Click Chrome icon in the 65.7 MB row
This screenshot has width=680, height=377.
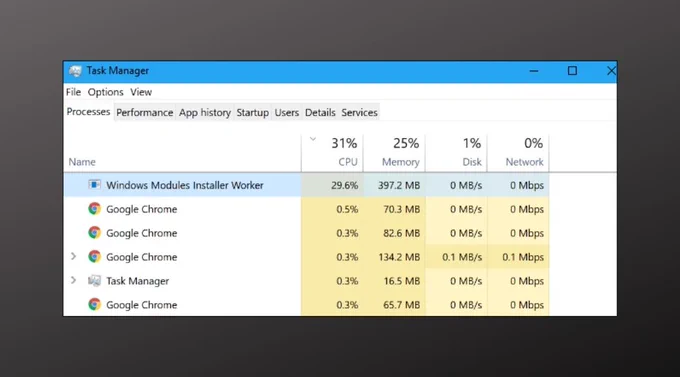click(x=94, y=304)
